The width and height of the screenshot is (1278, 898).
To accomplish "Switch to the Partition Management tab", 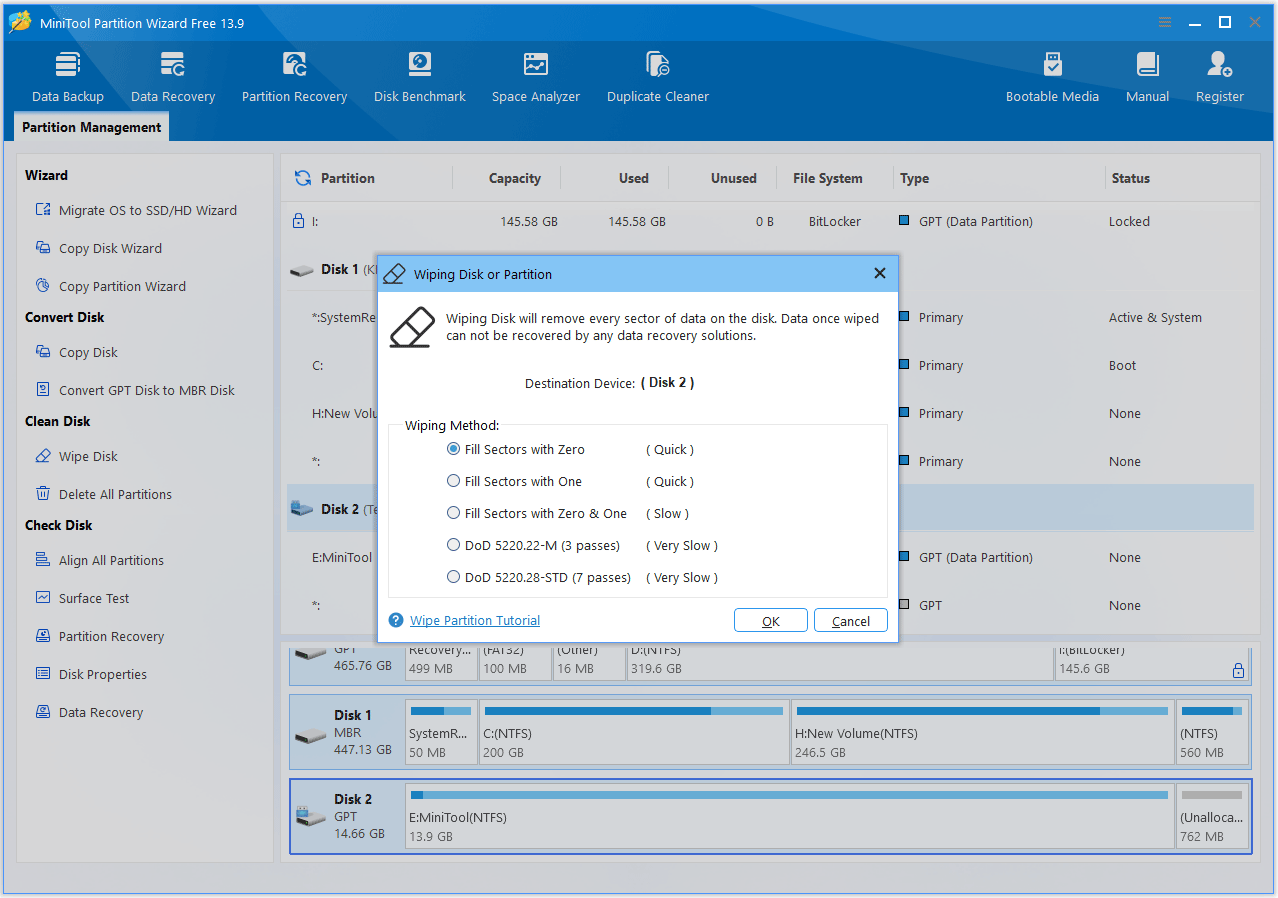I will point(91,127).
